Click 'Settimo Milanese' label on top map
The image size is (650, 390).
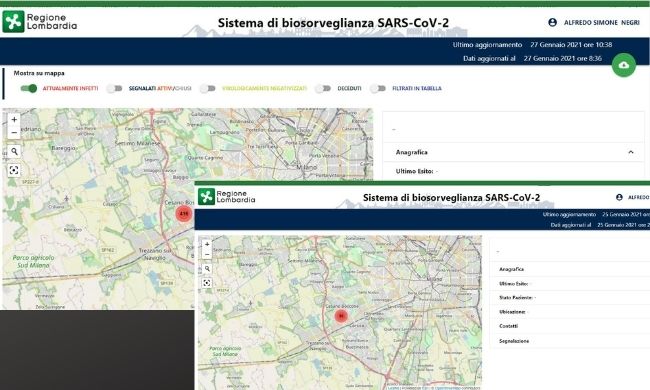pos(137,143)
